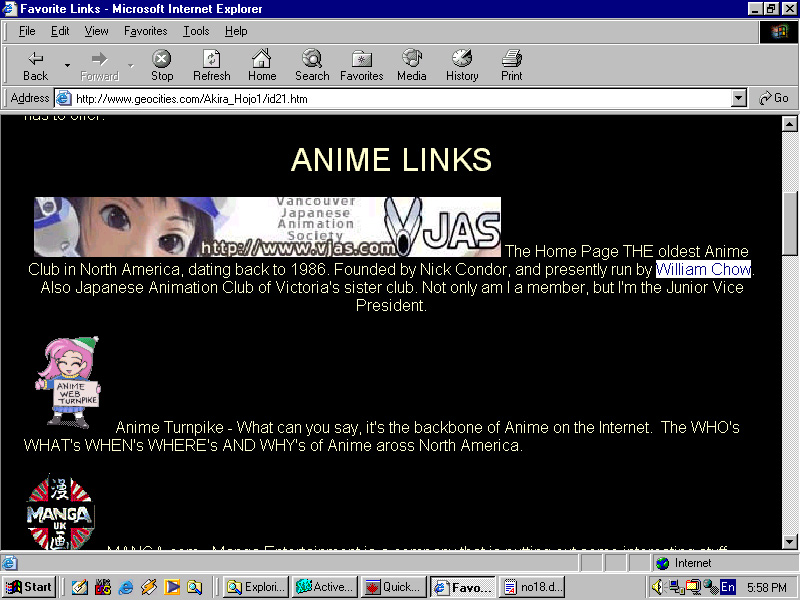The image size is (800, 600).
Task: Print the current page
Action: pos(512,65)
